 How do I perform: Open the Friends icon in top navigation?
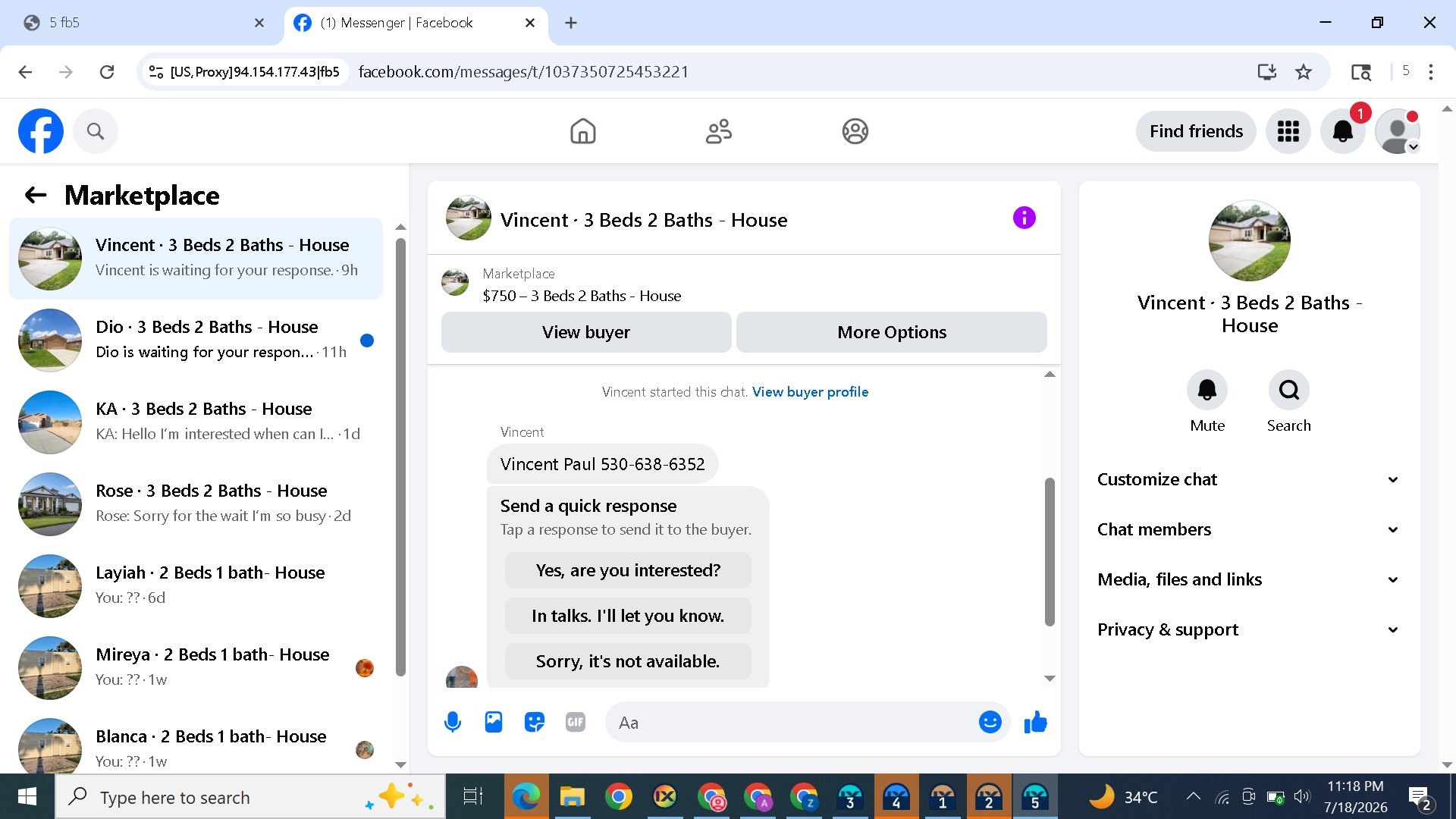click(x=719, y=131)
